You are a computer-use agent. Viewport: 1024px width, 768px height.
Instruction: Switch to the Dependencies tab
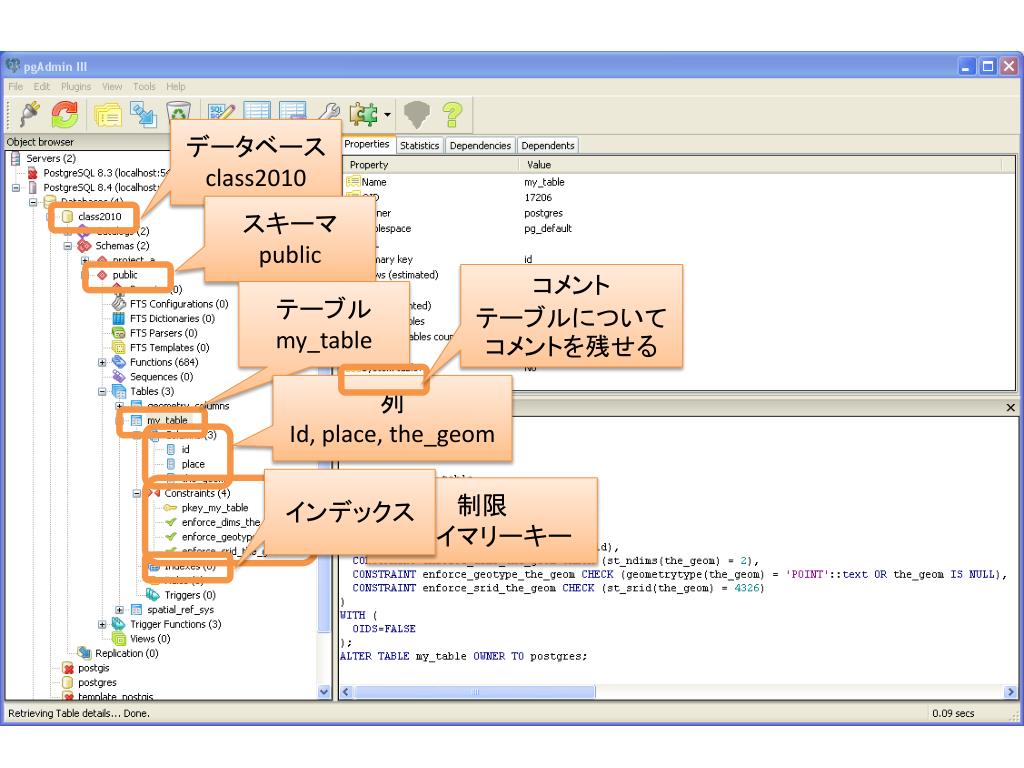480,146
